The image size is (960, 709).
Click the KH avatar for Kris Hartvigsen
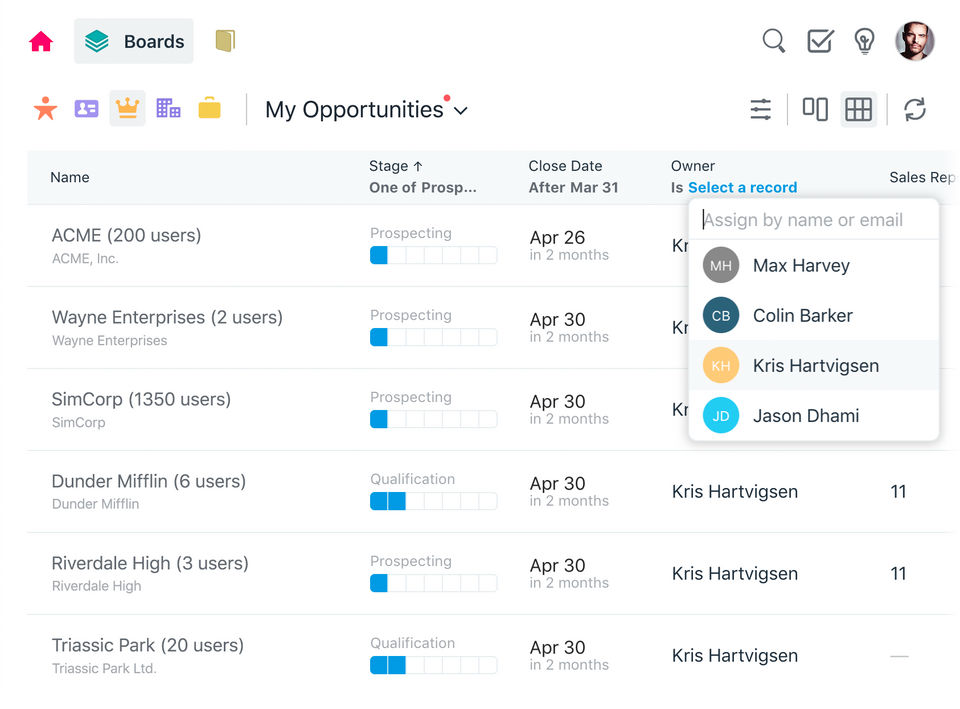click(x=721, y=366)
